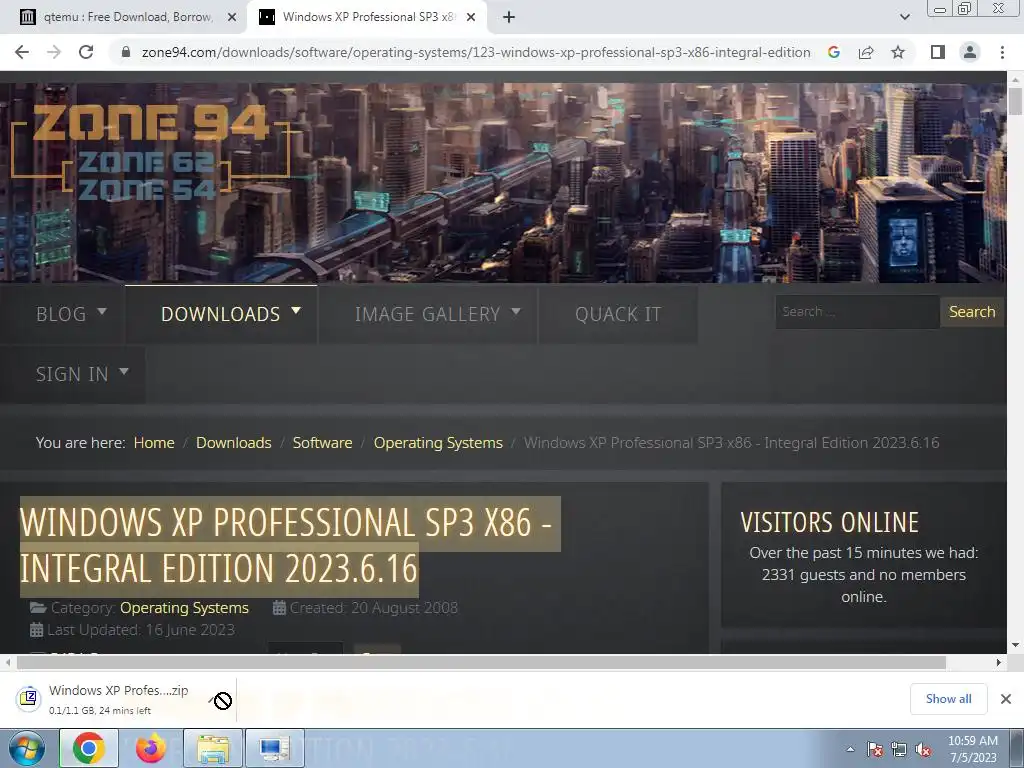Bookmark this page with the star
This screenshot has width=1024, height=768.
pyautogui.click(x=898, y=52)
